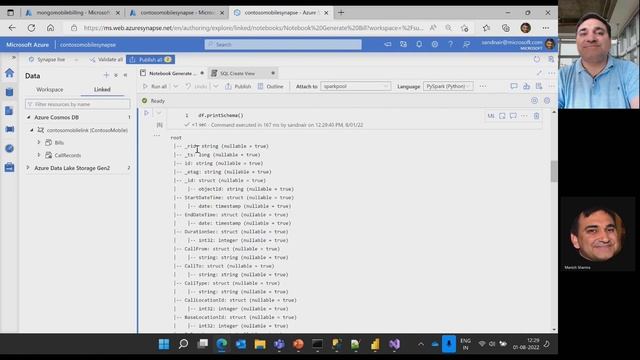Click the share/feedback icon in notebook toolbar
This screenshot has height=360, width=640.
[x=527, y=86]
